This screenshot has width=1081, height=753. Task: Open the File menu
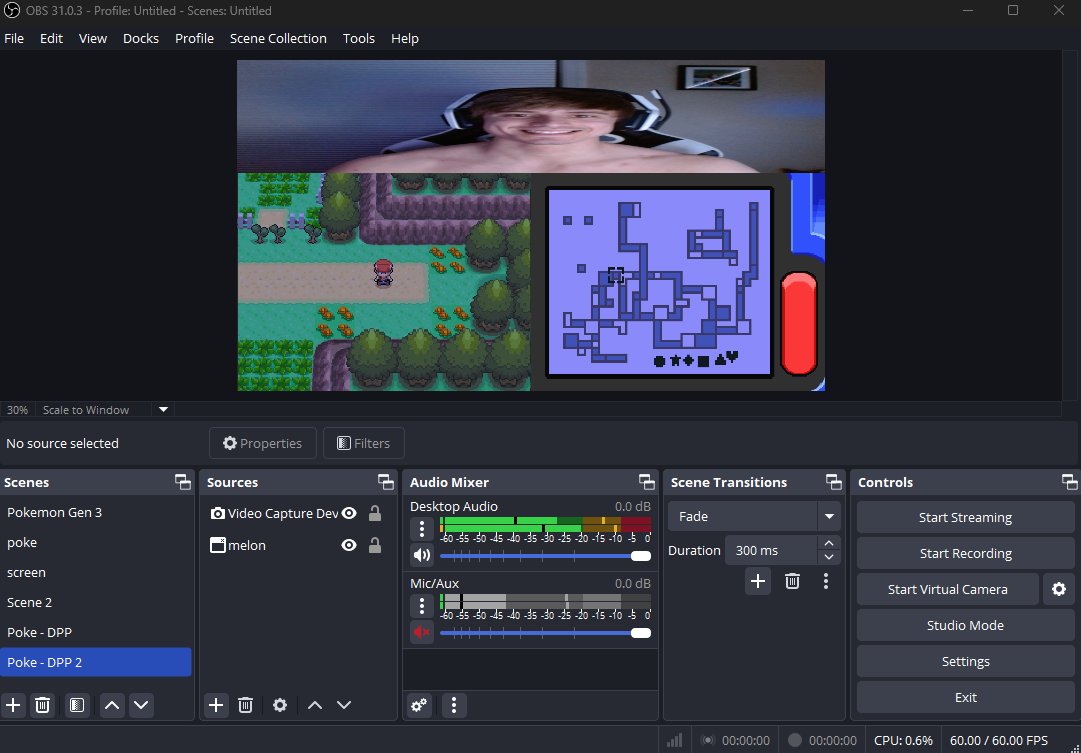14,39
